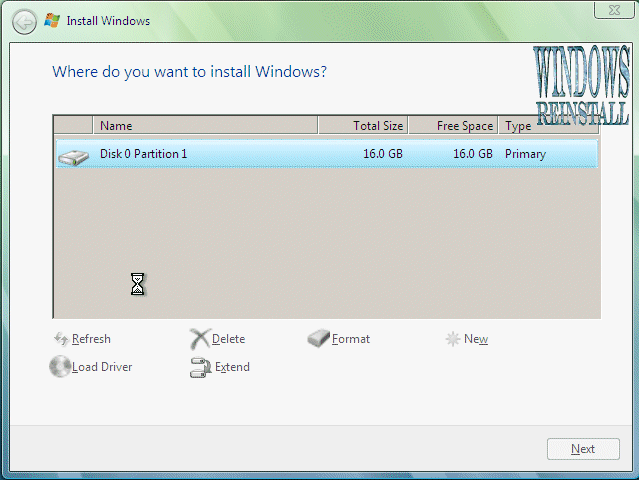
Task: Sort by the Free Space column header
Action: coord(453,126)
